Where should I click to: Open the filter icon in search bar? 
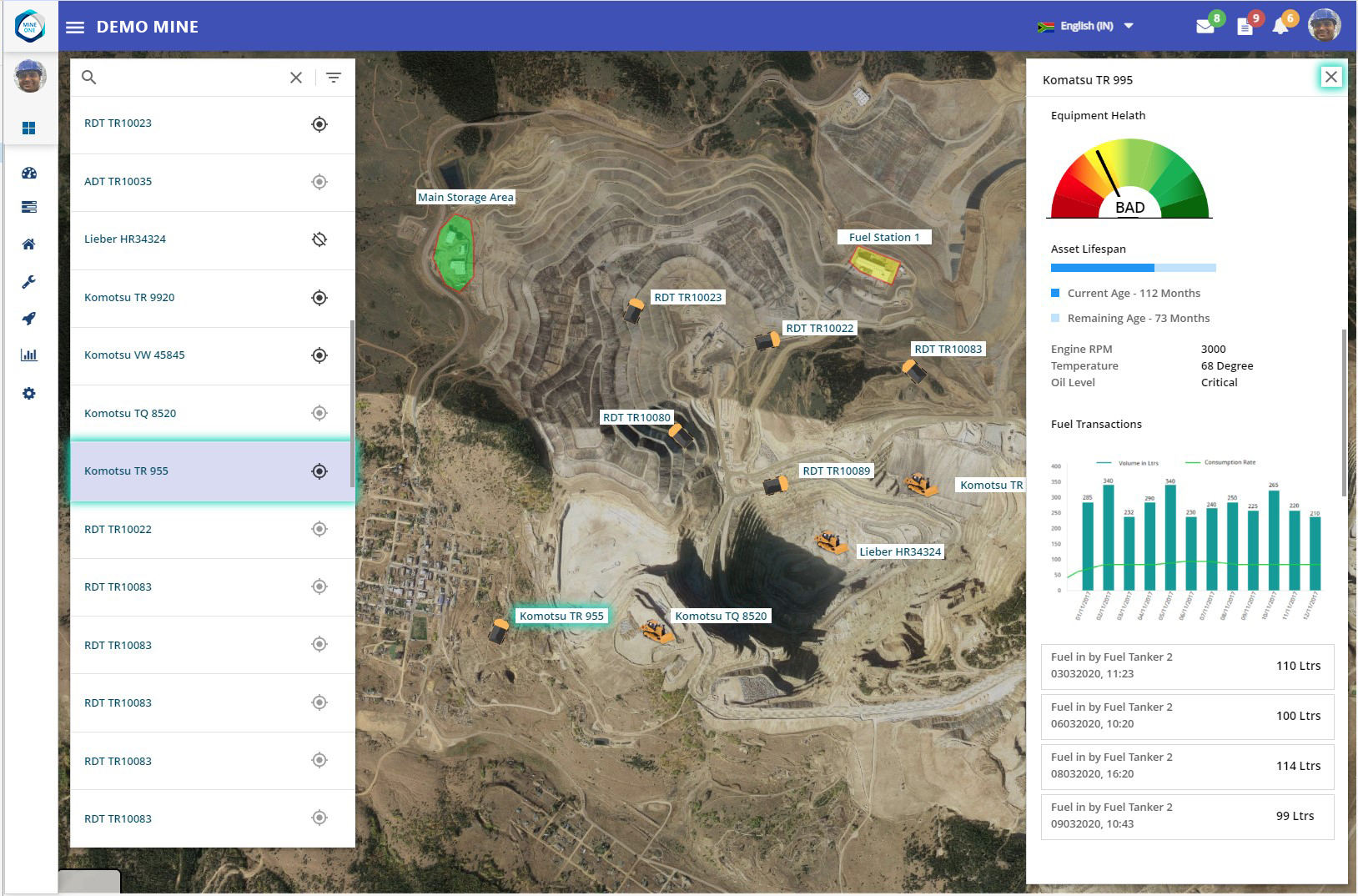tap(334, 78)
